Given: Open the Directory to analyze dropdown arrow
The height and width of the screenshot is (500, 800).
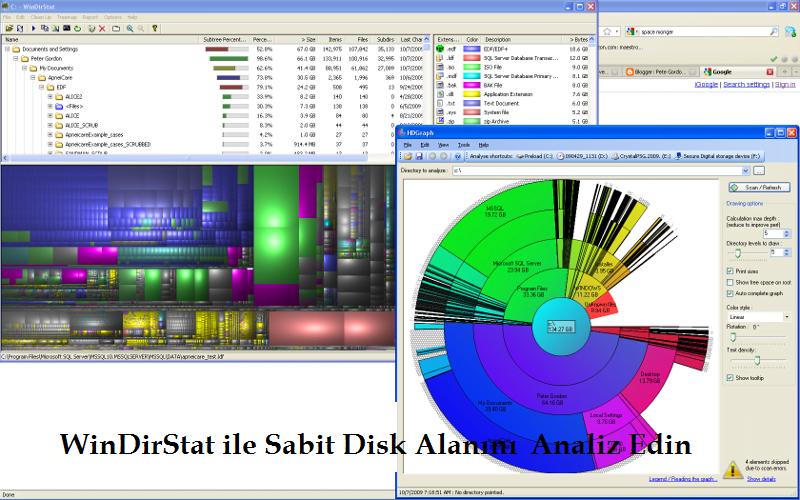Looking at the screenshot, I should click(x=745, y=170).
